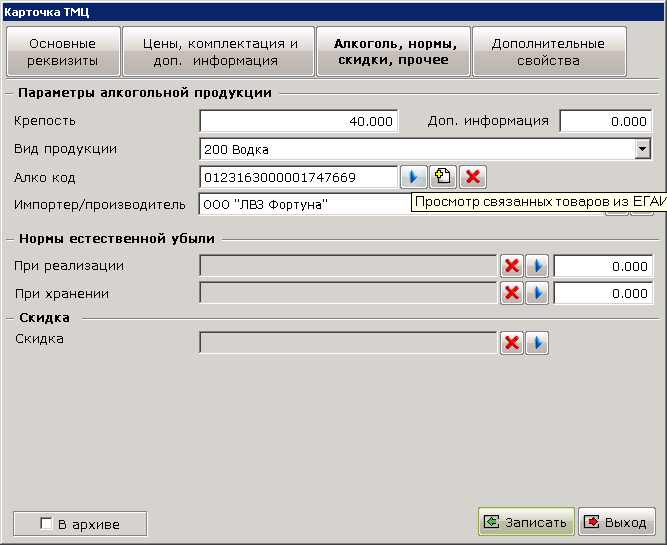Select the Алкоголь, нормы, скидки, прочее tab

(393, 51)
